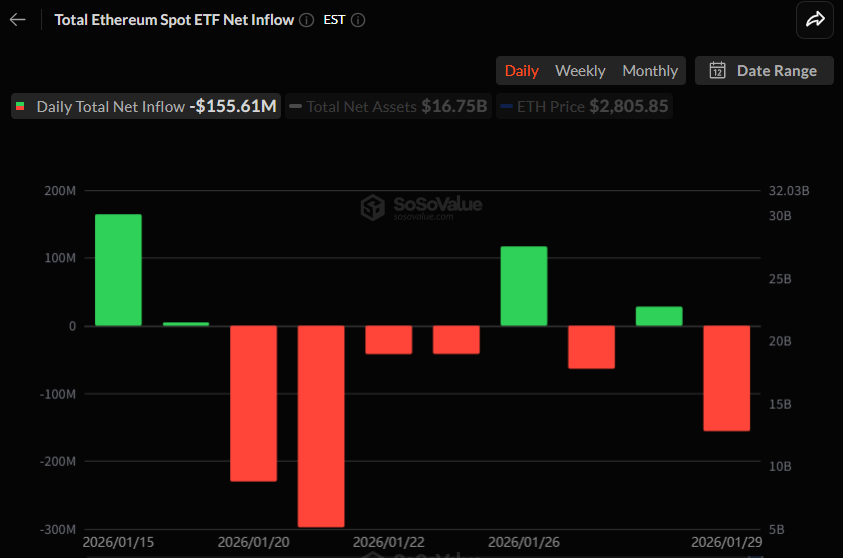The image size is (843, 558).
Task: Click the share arrow icon
Action: pos(814,19)
